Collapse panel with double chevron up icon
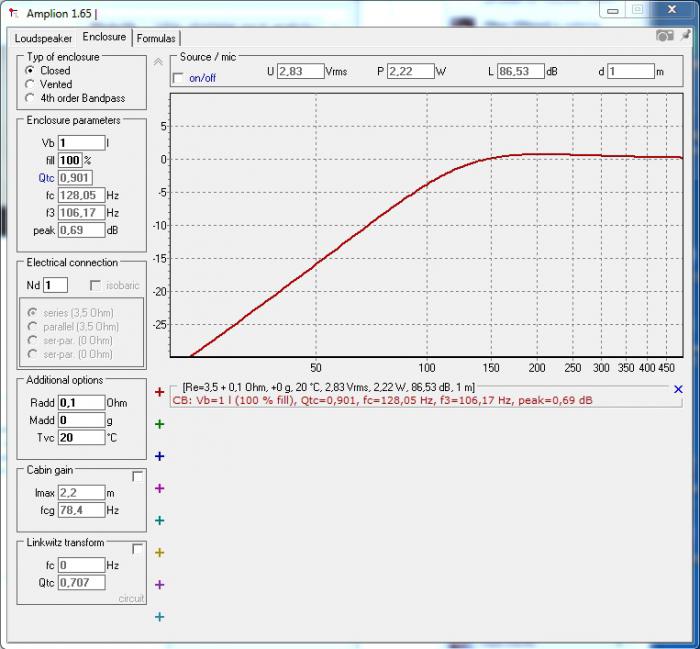The width and height of the screenshot is (700, 649). (158, 62)
